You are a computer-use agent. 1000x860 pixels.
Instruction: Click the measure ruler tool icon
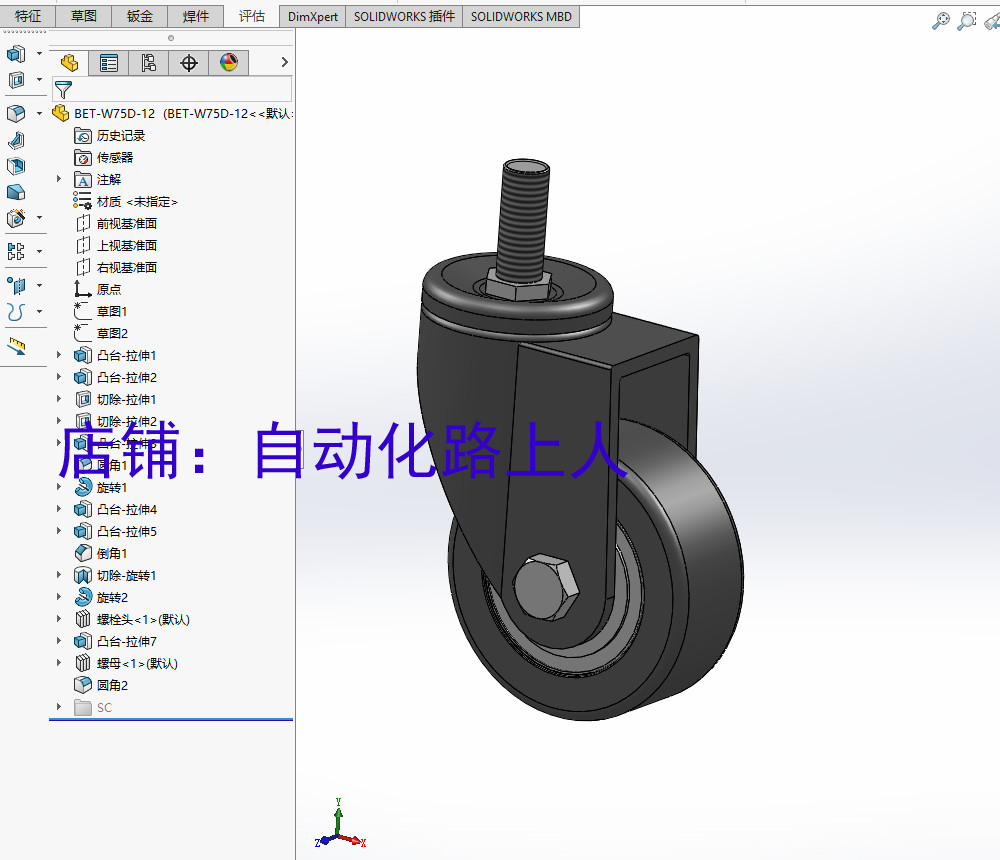(x=17, y=346)
